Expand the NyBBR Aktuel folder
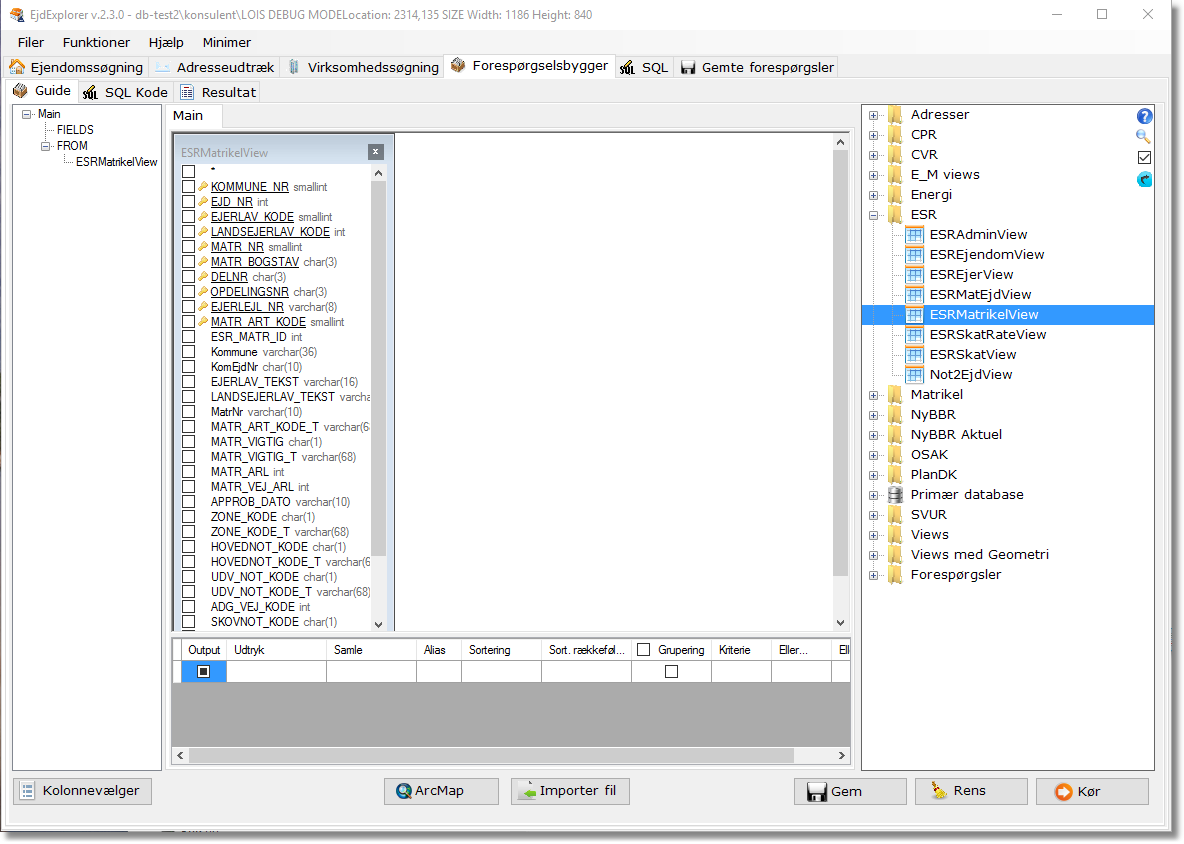Screen dimensions: 1184x844 (874, 435)
